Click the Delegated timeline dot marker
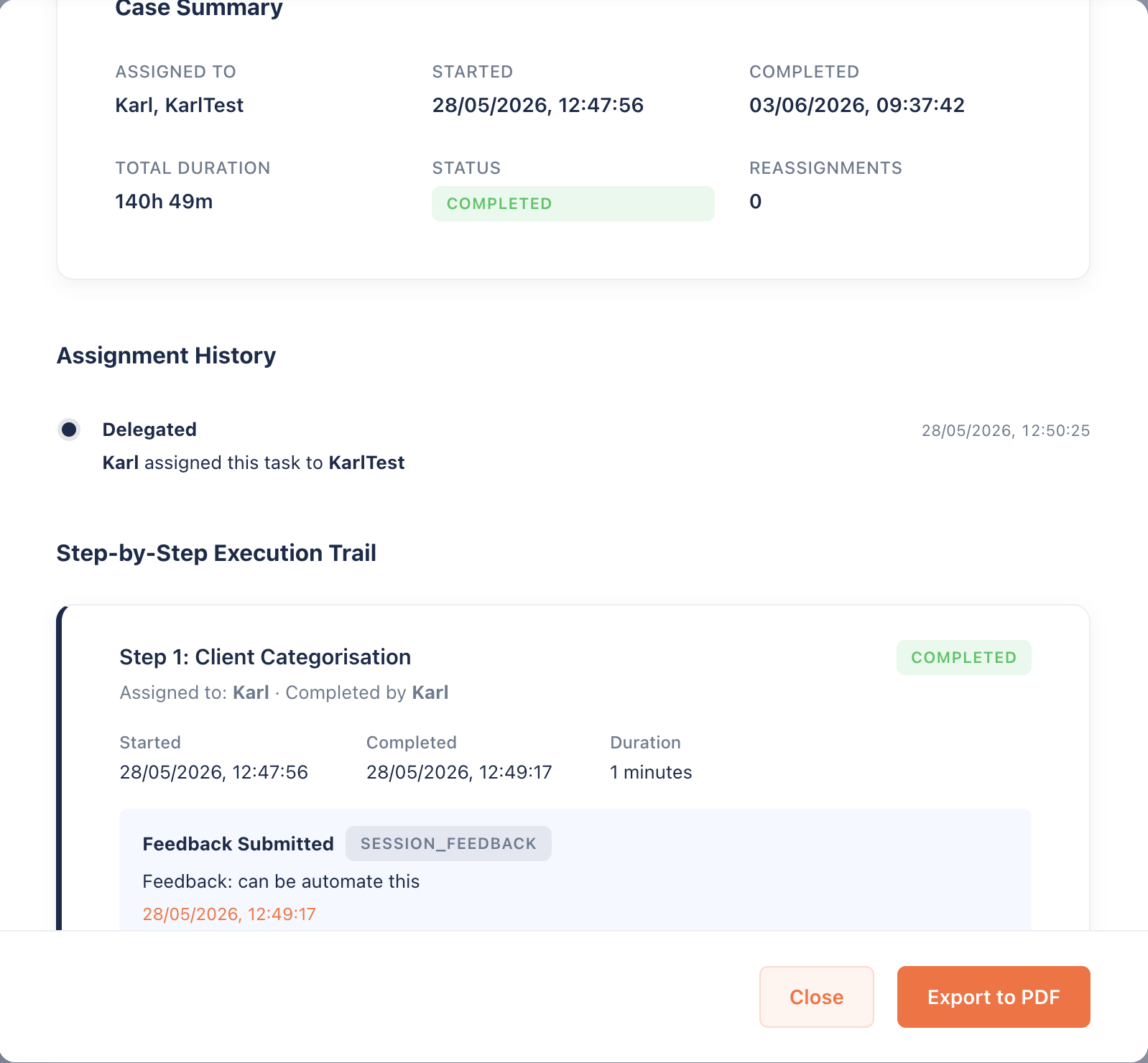The height and width of the screenshot is (1063, 1148). tap(69, 430)
